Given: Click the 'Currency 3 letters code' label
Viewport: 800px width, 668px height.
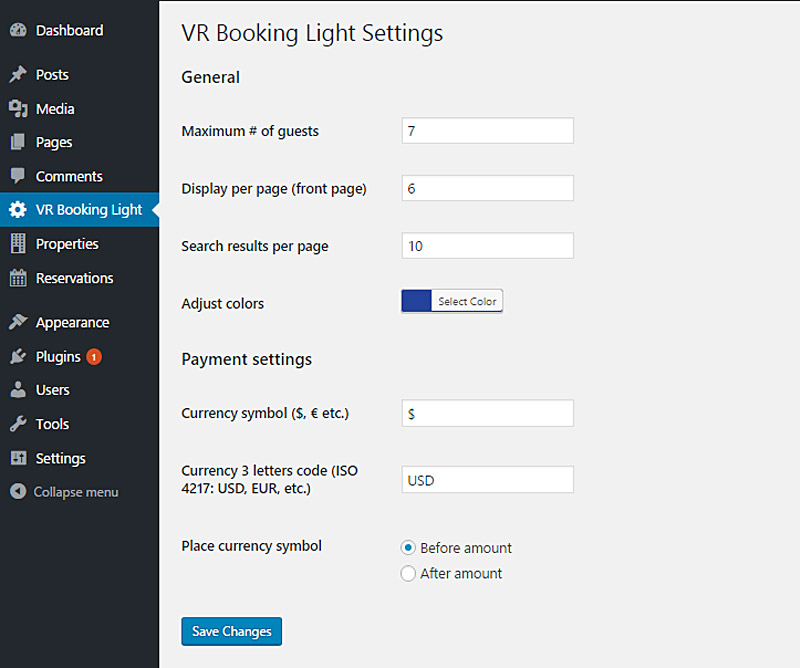Looking at the screenshot, I should (x=270, y=479).
